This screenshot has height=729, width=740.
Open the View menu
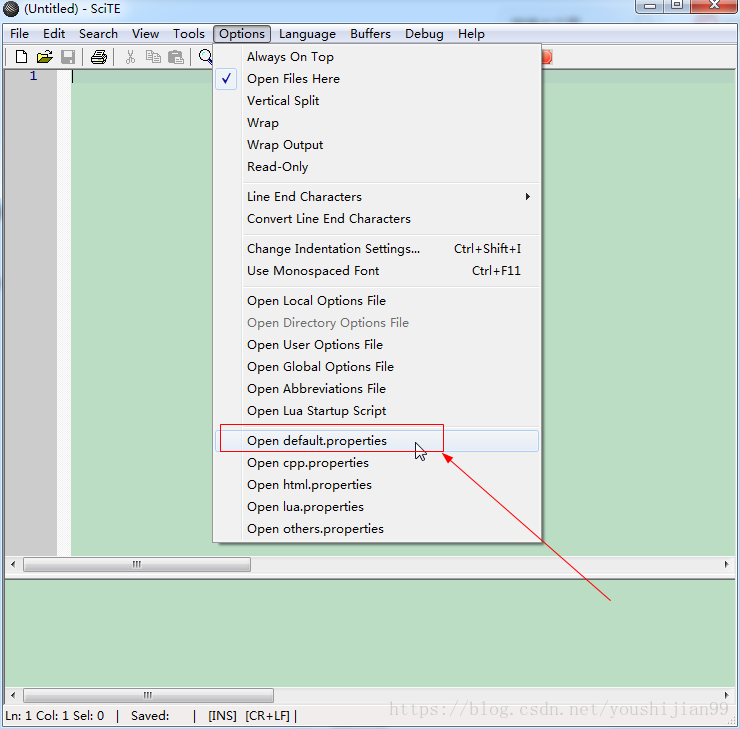coord(145,34)
